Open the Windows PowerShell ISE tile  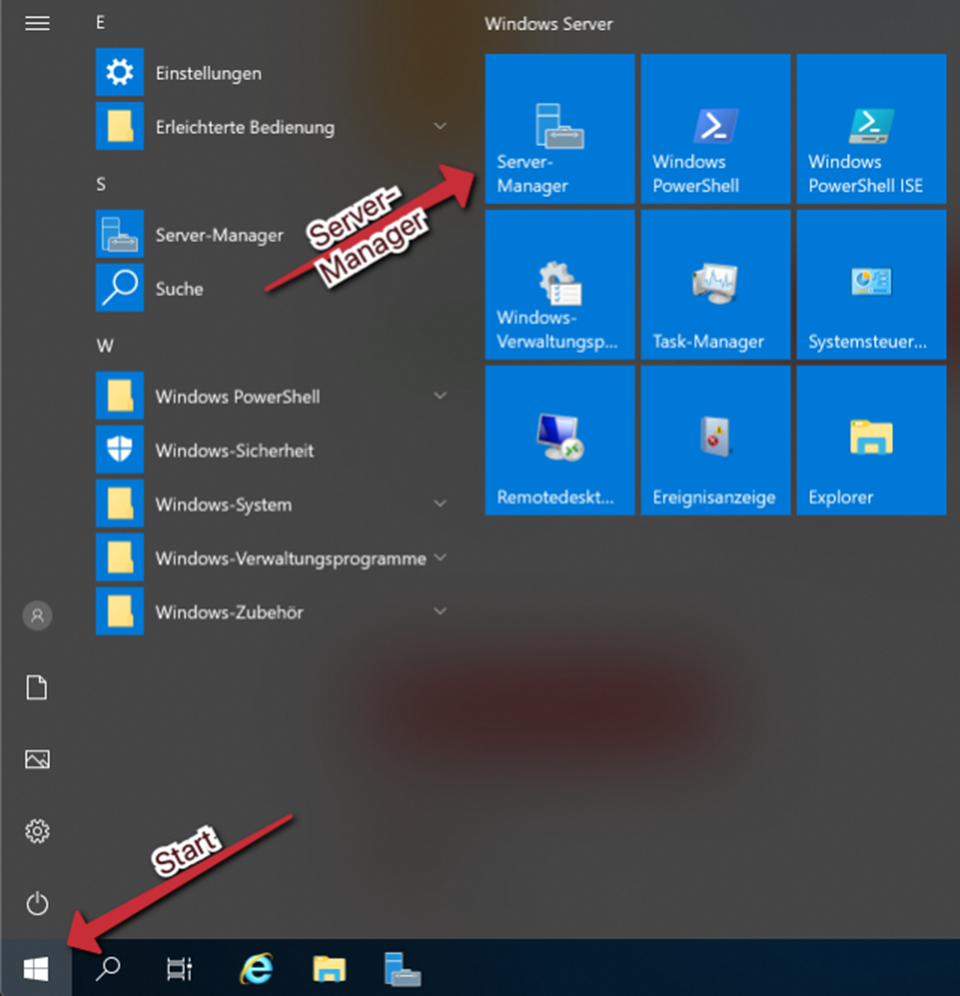pyautogui.click(x=871, y=129)
